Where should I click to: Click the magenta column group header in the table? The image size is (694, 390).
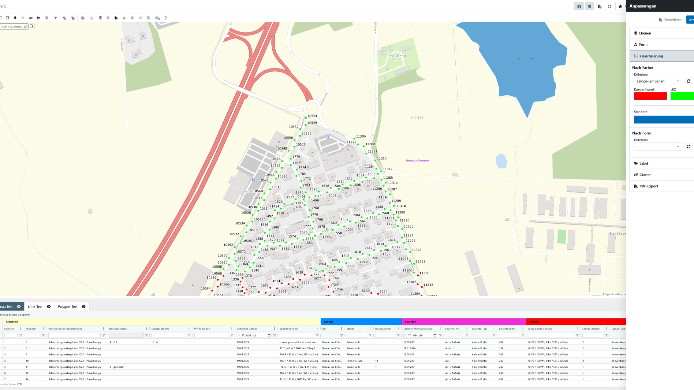pos(464,322)
